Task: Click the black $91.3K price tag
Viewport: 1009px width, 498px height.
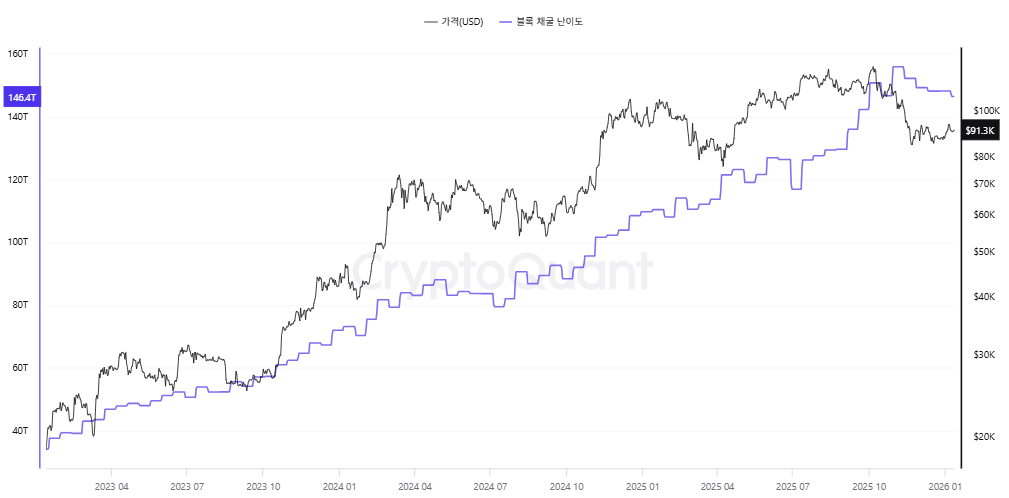Action: [x=981, y=131]
